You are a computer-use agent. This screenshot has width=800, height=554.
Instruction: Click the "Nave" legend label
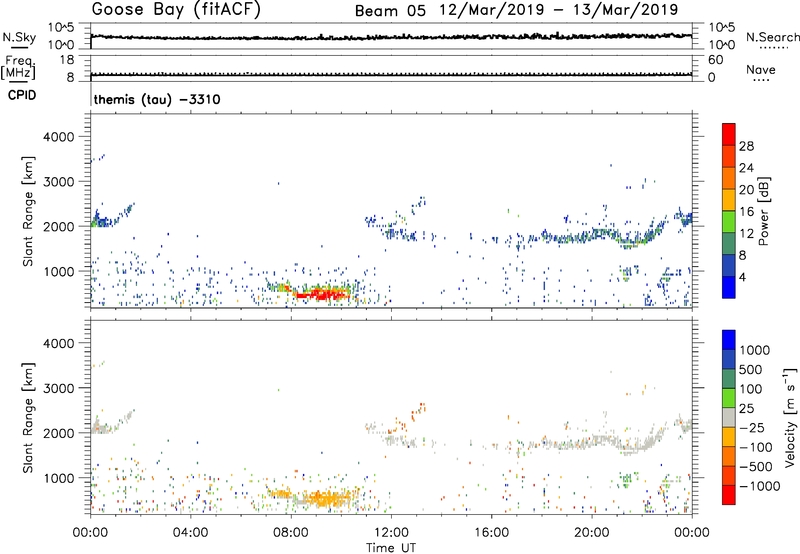click(761, 69)
